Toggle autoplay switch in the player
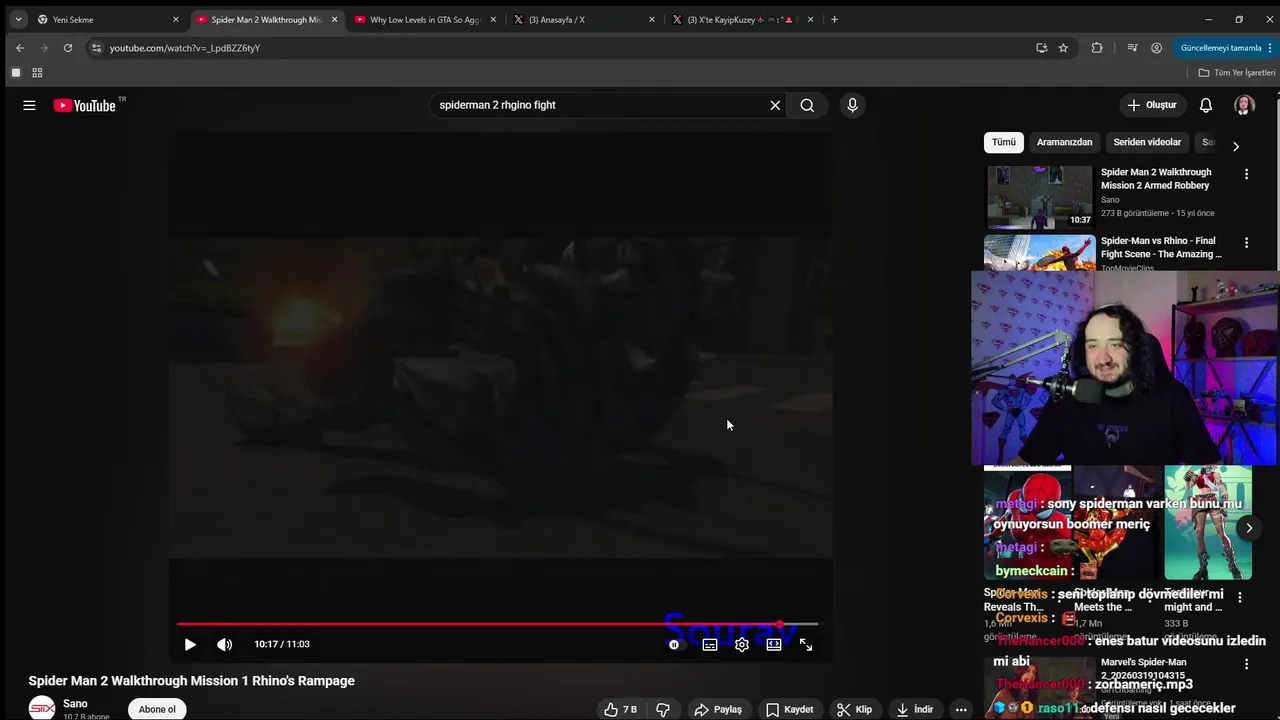The height and width of the screenshot is (720, 1280). (674, 645)
